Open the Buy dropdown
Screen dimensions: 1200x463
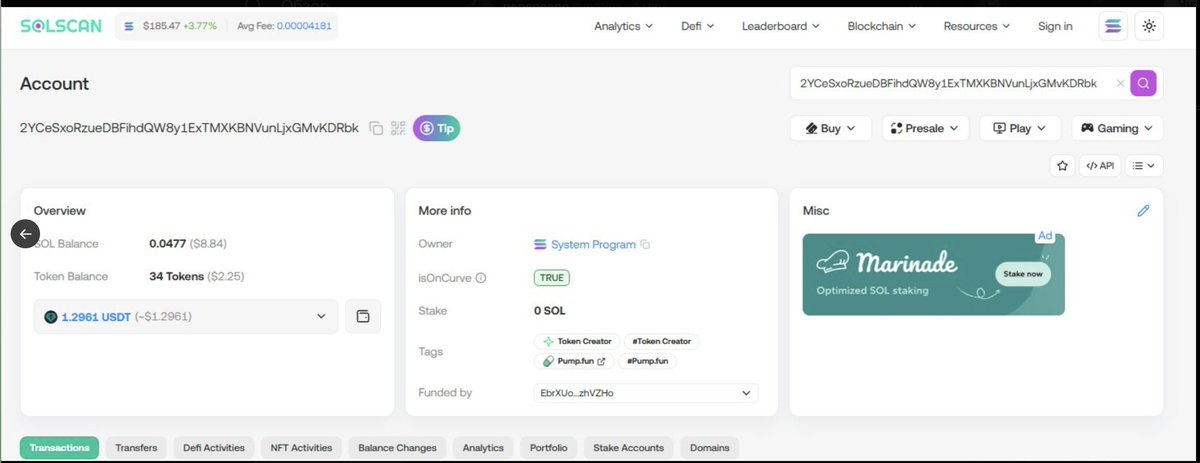coord(831,128)
